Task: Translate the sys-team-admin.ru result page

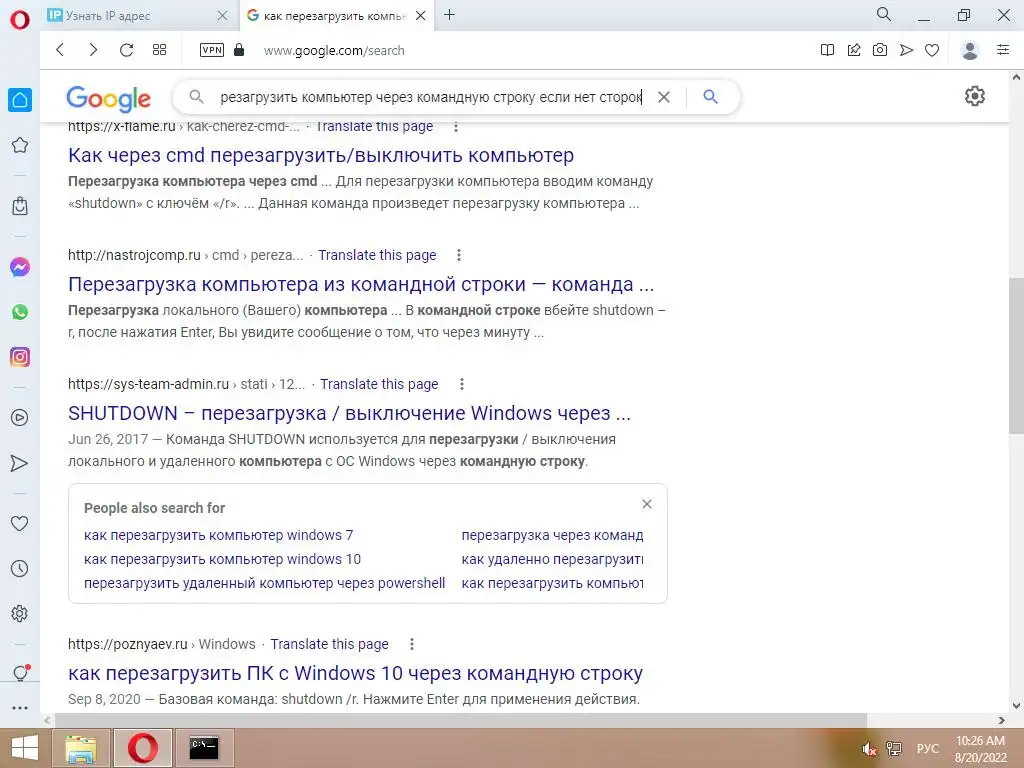Action: 379,384
